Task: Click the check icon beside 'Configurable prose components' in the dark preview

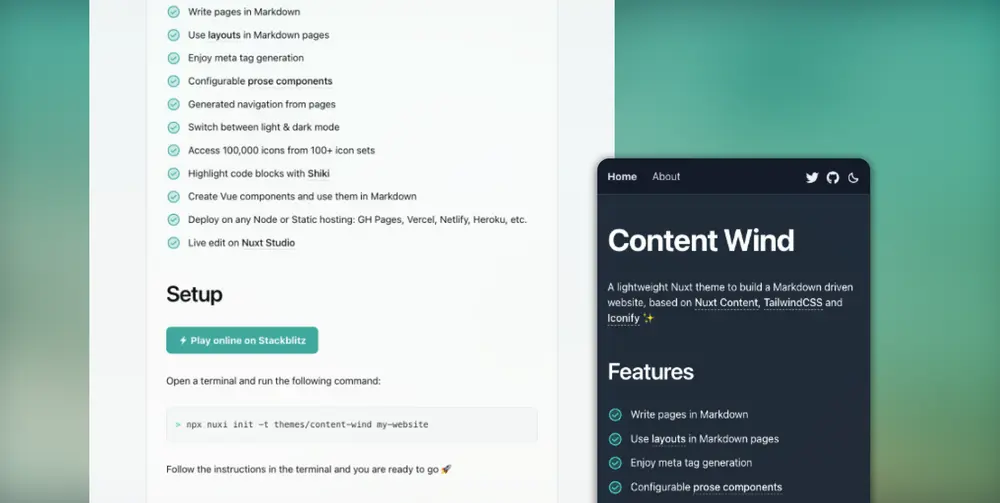Action: pyautogui.click(x=615, y=487)
